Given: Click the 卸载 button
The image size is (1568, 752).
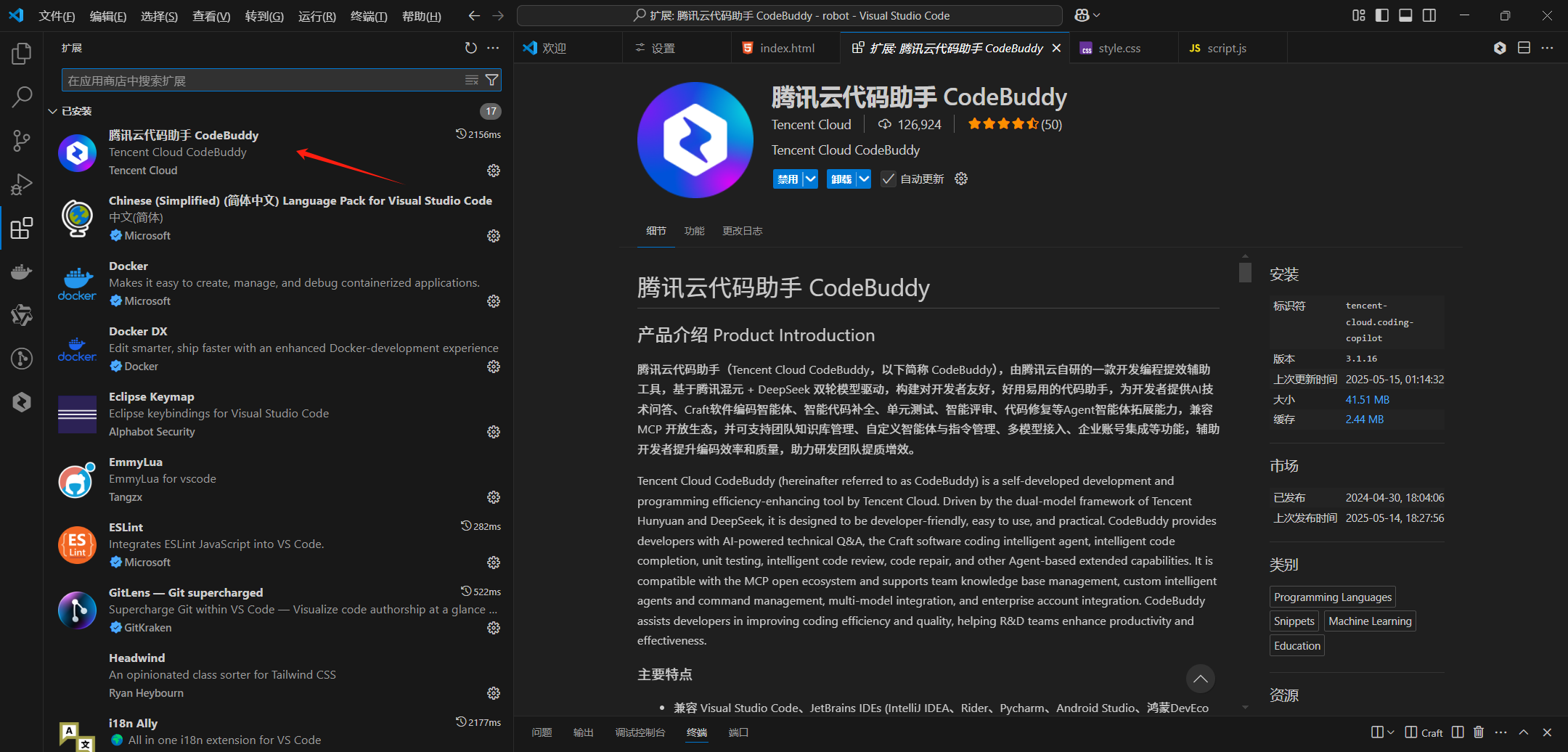Looking at the screenshot, I should [841, 179].
